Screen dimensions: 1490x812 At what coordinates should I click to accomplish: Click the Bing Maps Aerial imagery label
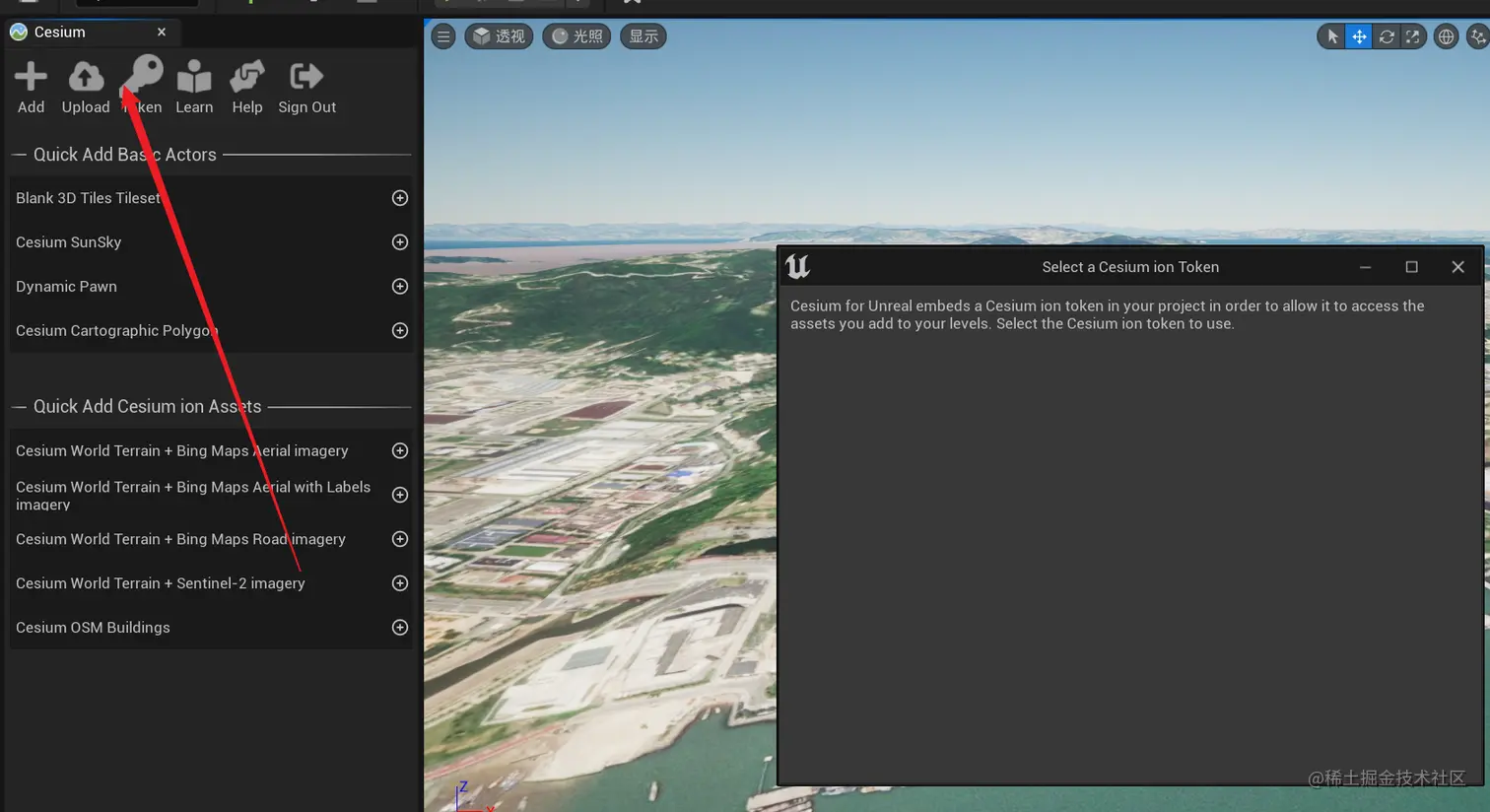tap(182, 450)
